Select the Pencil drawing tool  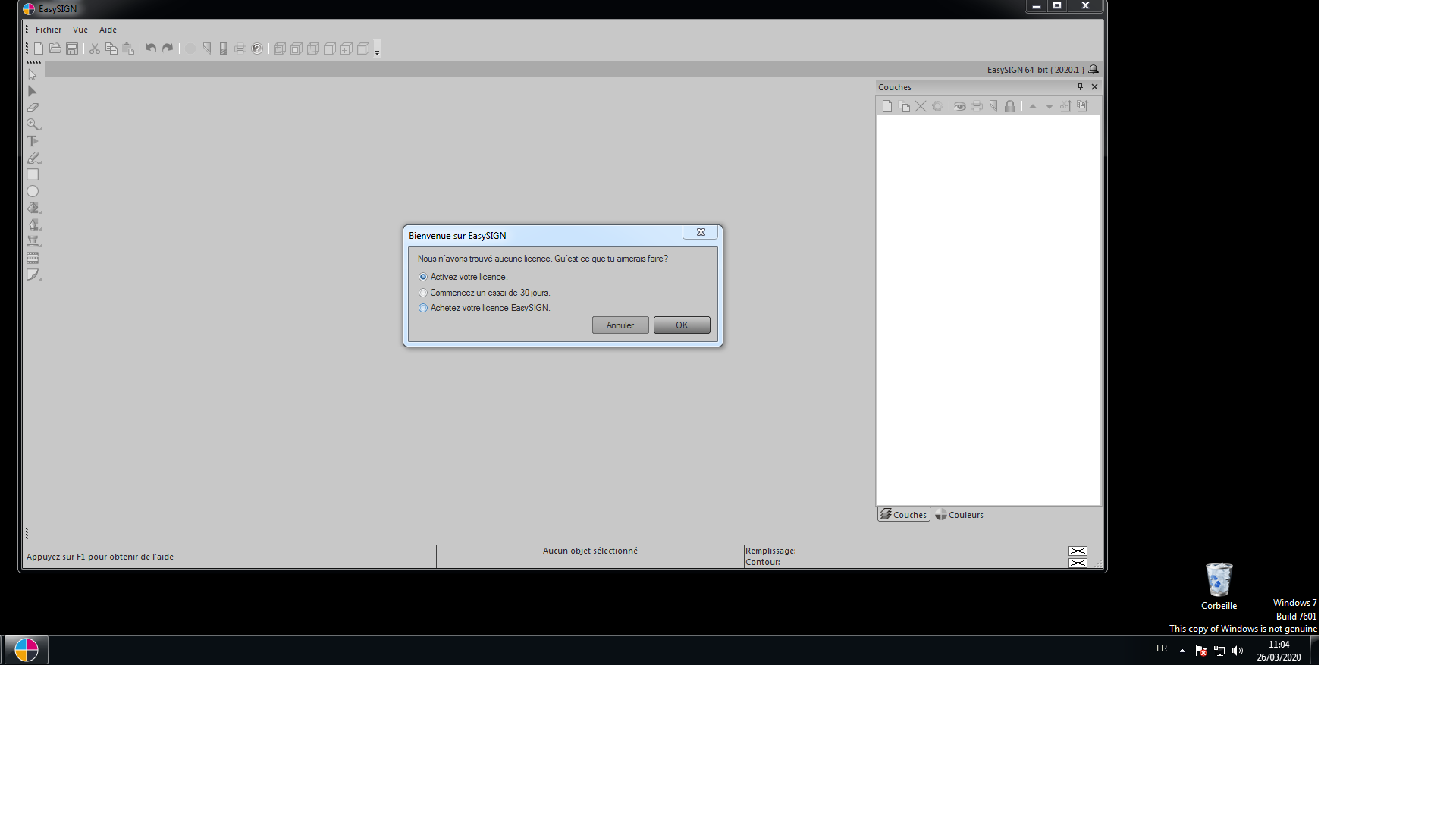[x=33, y=158]
